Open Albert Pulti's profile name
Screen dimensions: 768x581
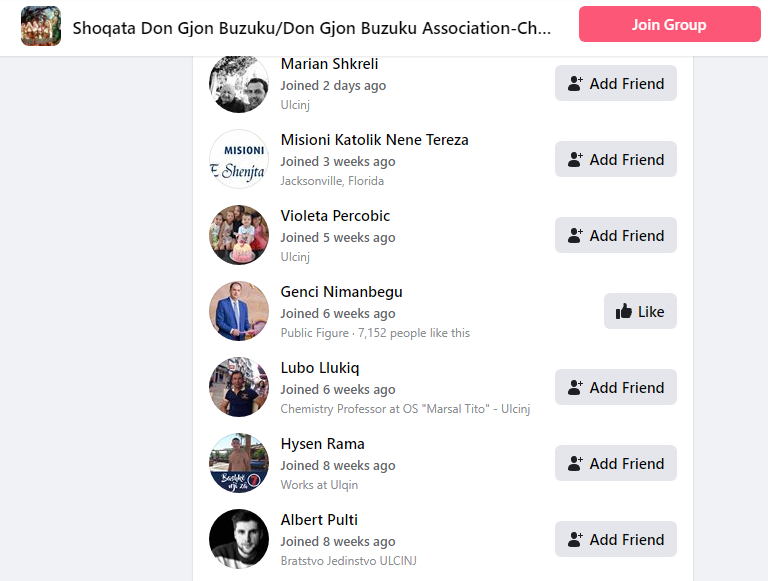coord(319,519)
